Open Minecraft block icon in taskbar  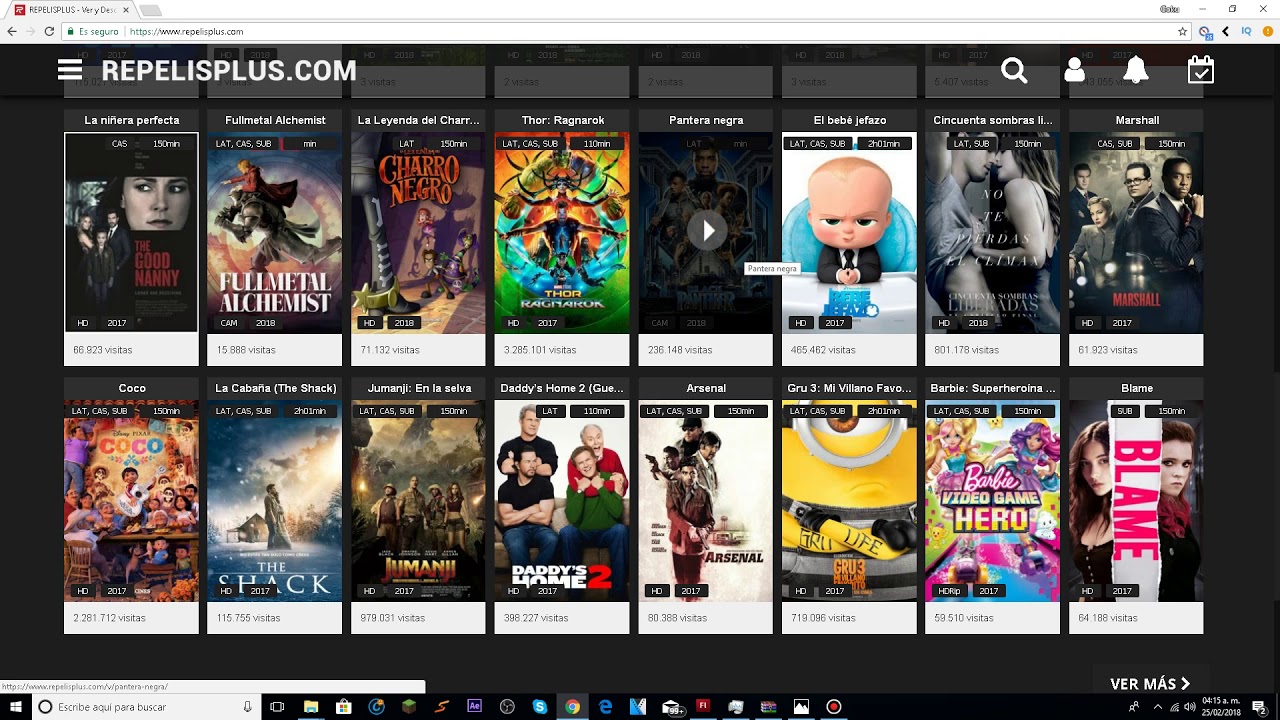[x=409, y=707]
